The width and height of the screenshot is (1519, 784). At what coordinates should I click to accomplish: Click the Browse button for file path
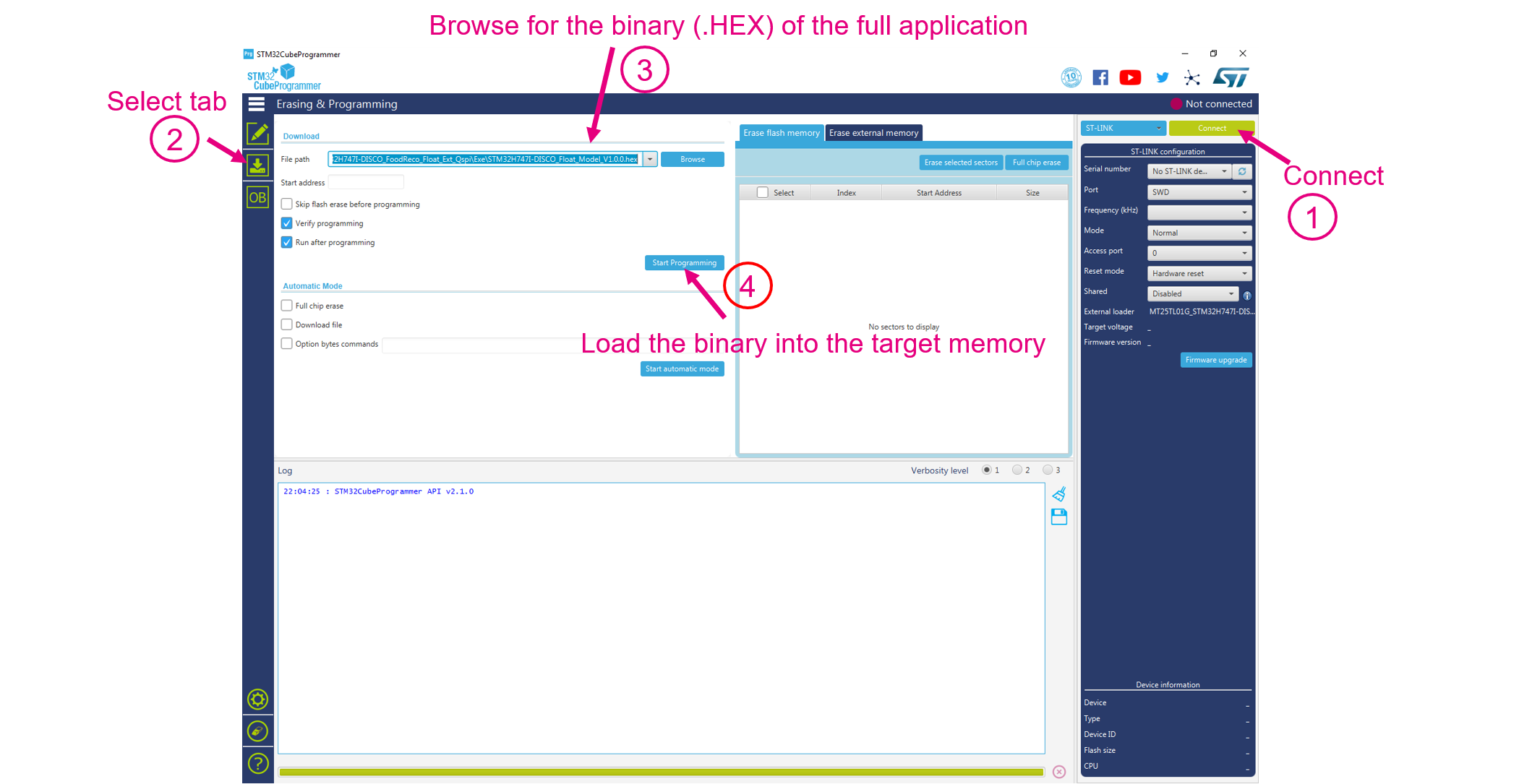coord(693,158)
